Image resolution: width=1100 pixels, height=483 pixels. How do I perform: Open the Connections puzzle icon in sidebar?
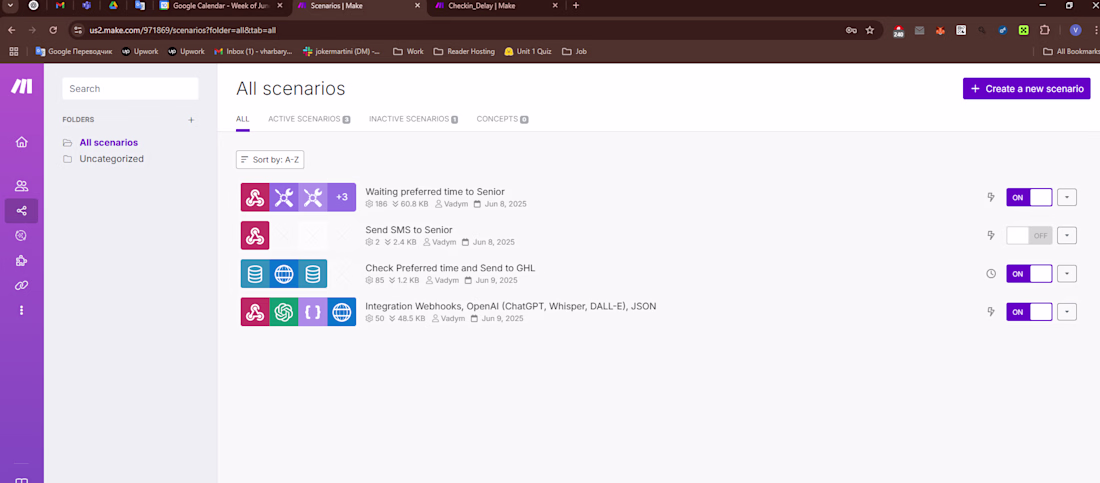coord(22,260)
